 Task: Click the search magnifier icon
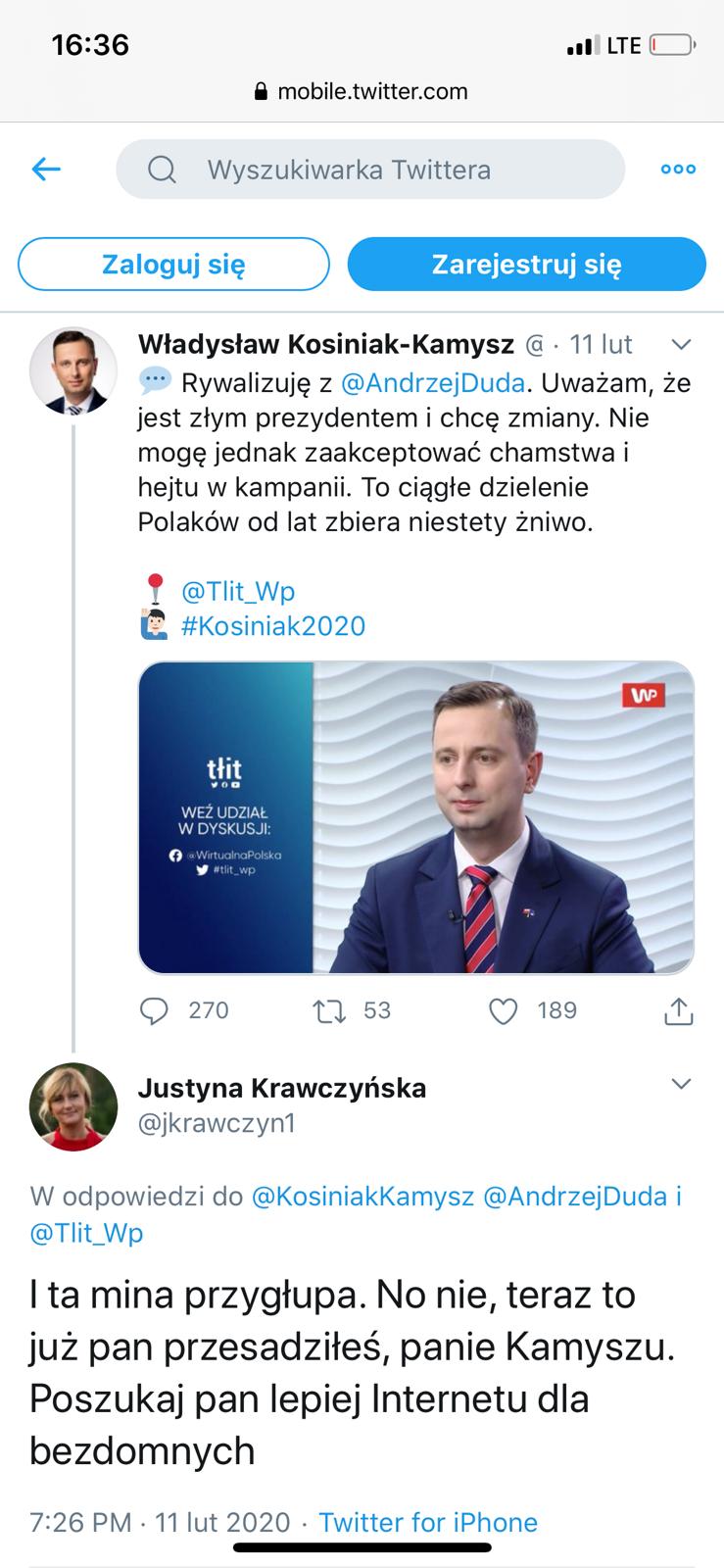162,171
